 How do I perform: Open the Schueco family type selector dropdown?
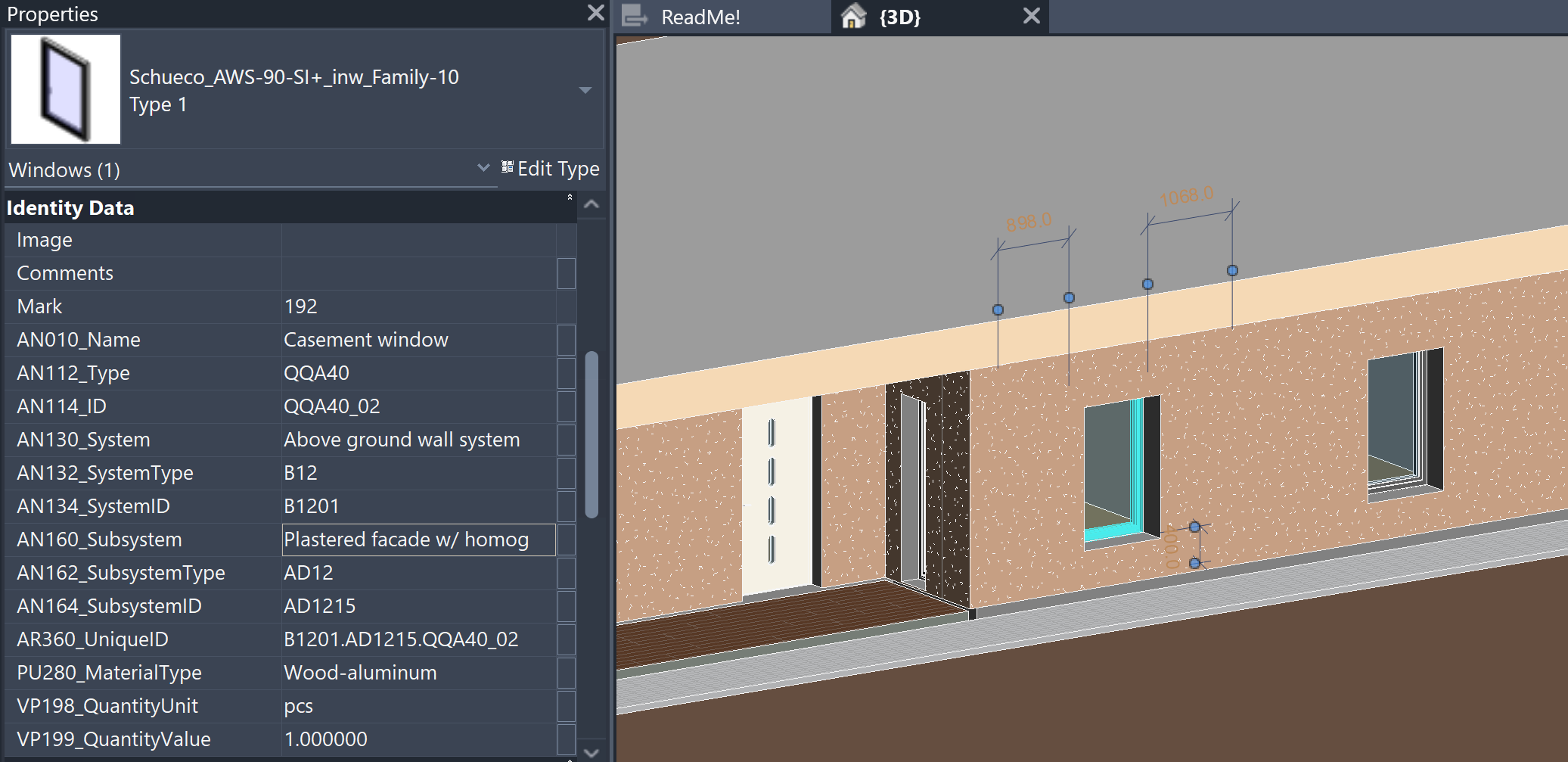click(585, 90)
